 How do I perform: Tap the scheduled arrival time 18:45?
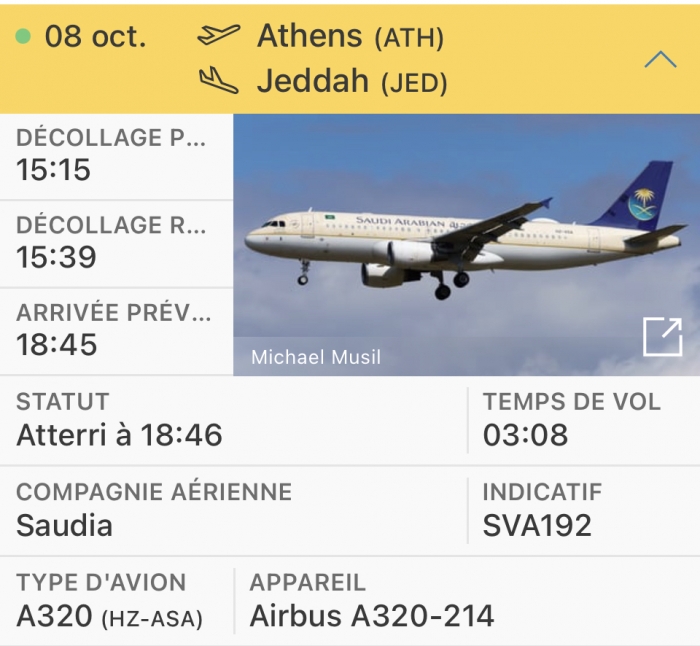57,345
